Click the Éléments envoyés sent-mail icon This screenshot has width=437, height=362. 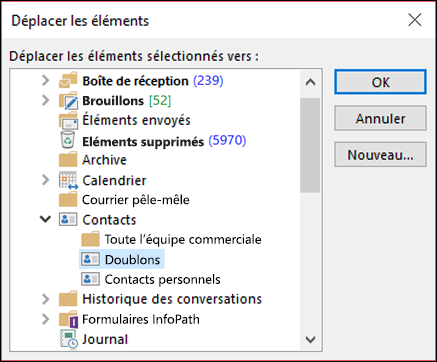68,120
